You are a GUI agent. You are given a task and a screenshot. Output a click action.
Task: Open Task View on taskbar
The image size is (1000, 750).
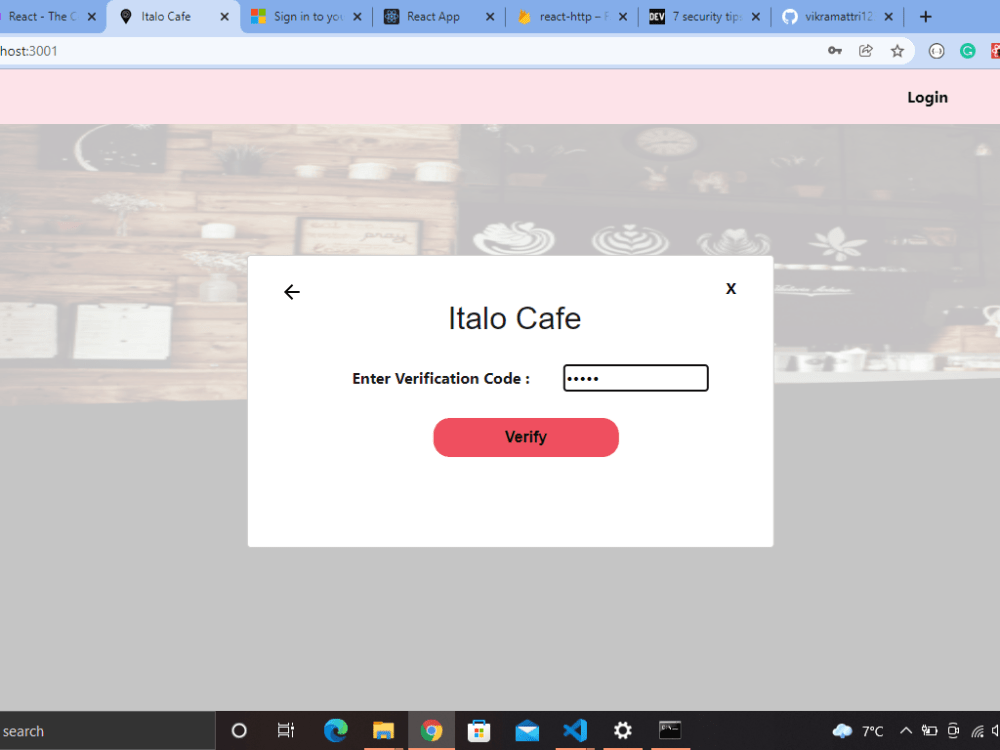click(x=286, y=730)
